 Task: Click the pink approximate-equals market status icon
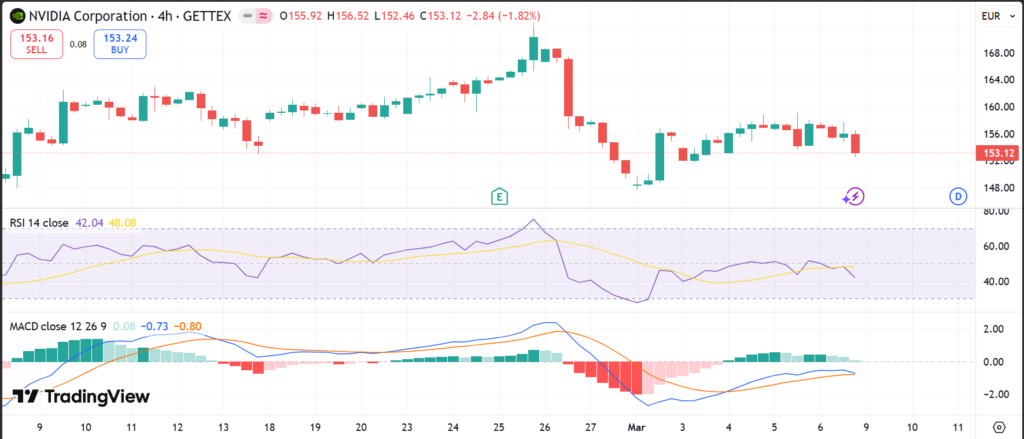click(262, 17)
